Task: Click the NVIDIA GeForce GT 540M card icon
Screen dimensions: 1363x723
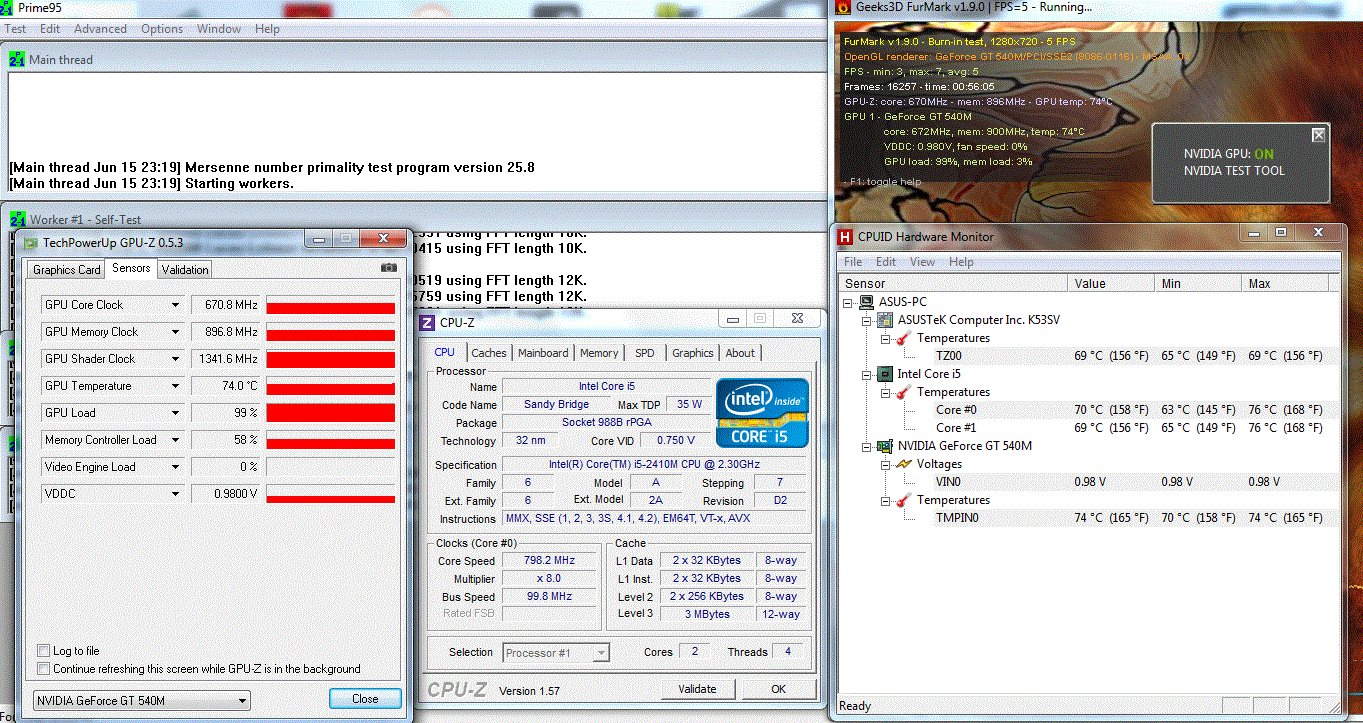Action: pos(885,446)
